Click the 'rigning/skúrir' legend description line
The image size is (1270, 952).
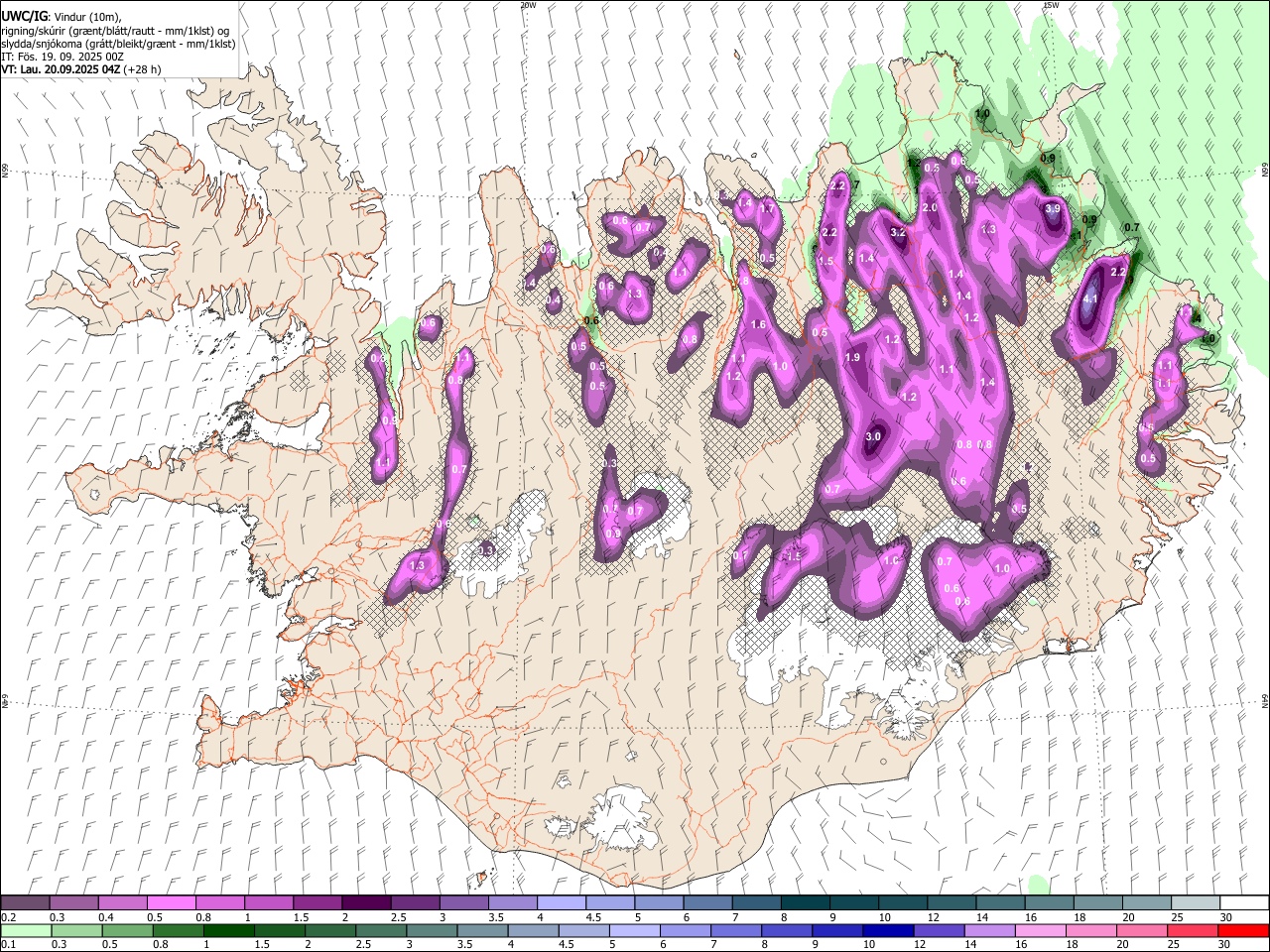pyautogui.click(x=115, y=31)
